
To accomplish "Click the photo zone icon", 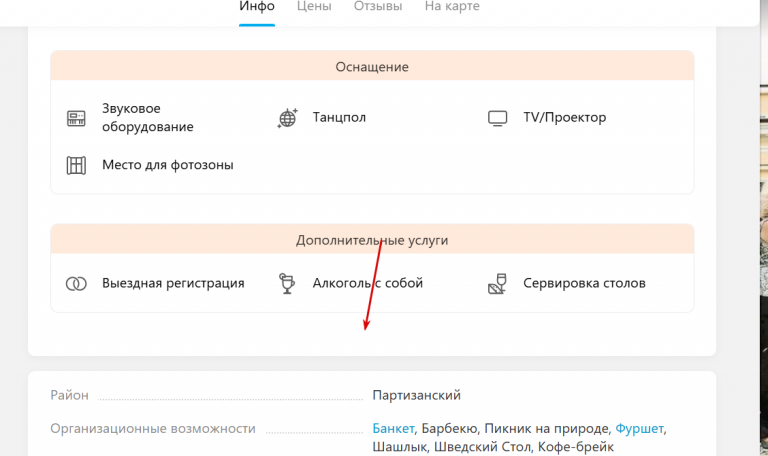I will (x=76, y=166).
